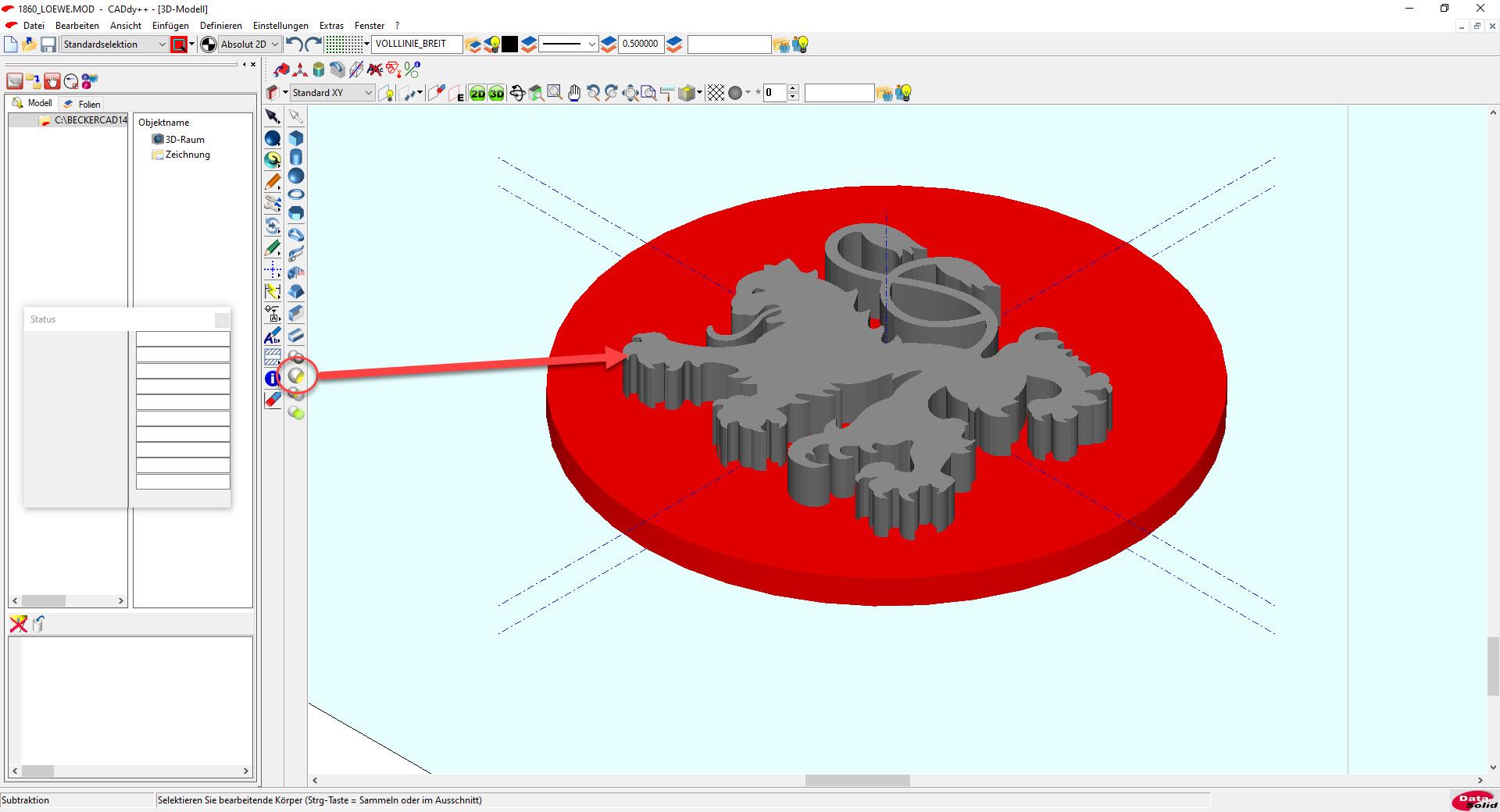Screen dimensions: 1500x812
Task: Click the blue info icon
Action: click(x=271, y=379)
